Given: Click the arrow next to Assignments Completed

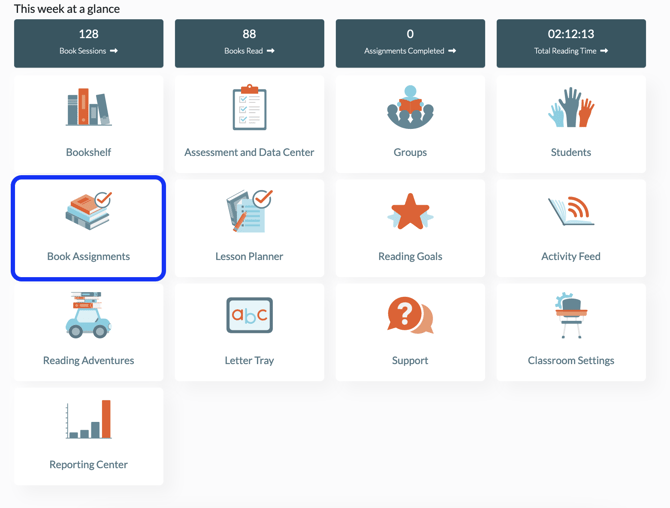Looking at the screenshot, I should click(452, 51).
